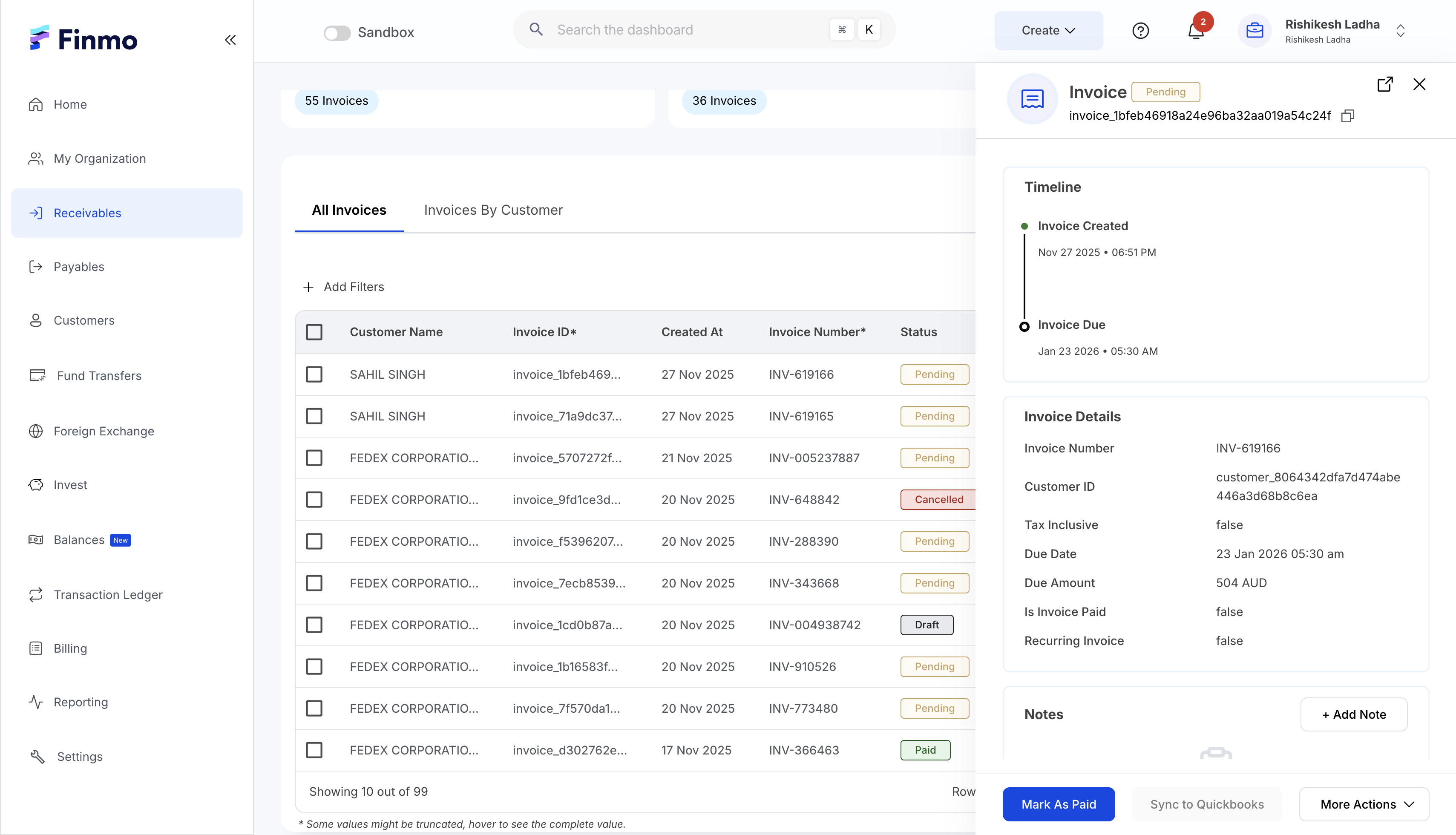Collapse the sidebar with double-chevron icon
The image size is (1456, 835).
[230, 40]
